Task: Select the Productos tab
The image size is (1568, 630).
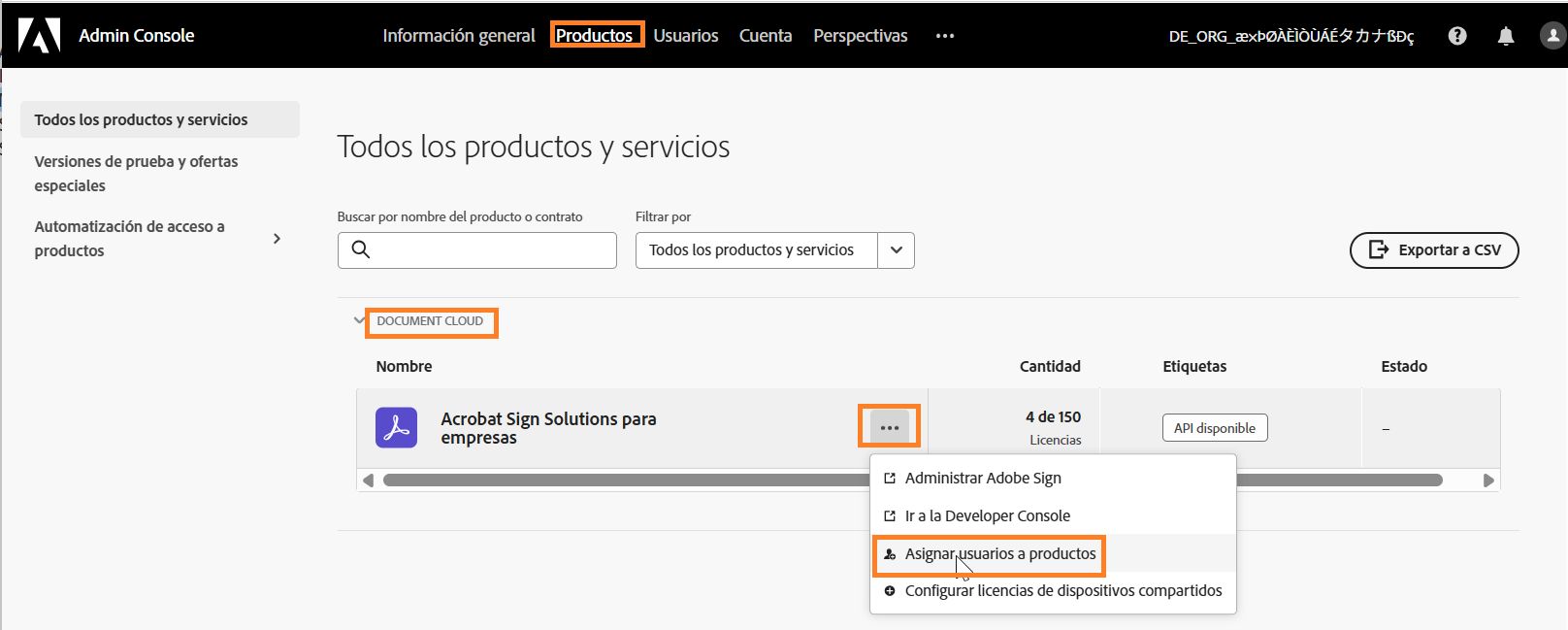Action: [595, 36]
